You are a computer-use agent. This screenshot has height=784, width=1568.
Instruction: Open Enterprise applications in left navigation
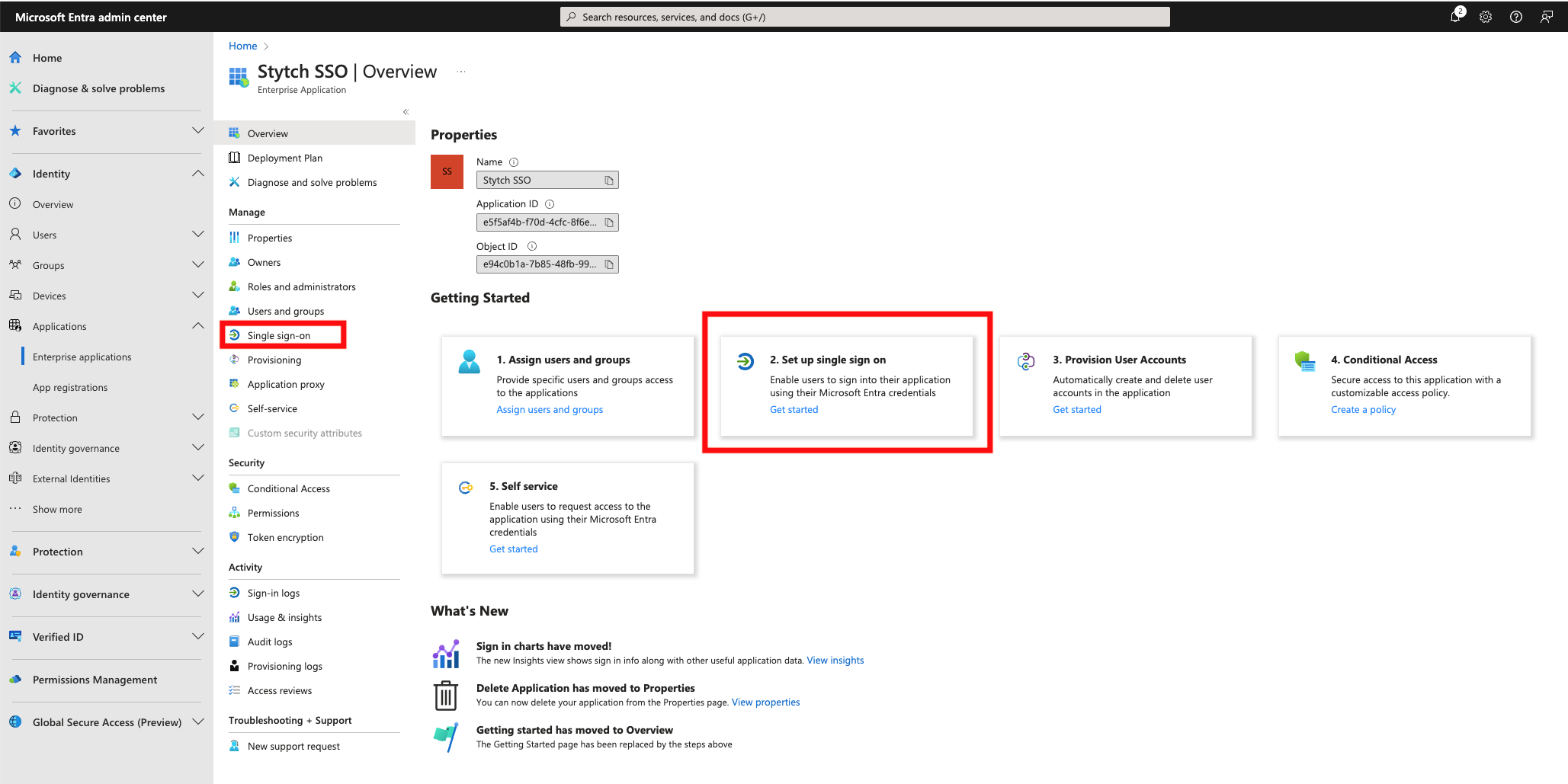pos(82,357)
